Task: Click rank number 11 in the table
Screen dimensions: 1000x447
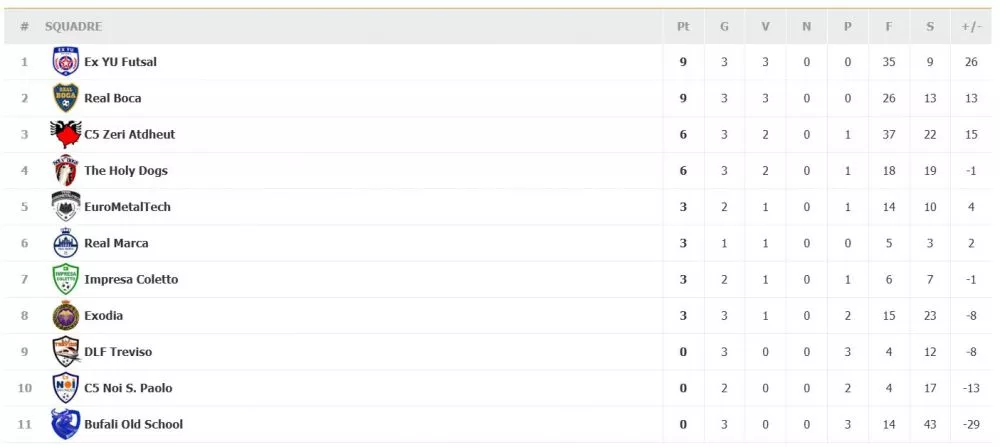Action: [x=24, y=424]
